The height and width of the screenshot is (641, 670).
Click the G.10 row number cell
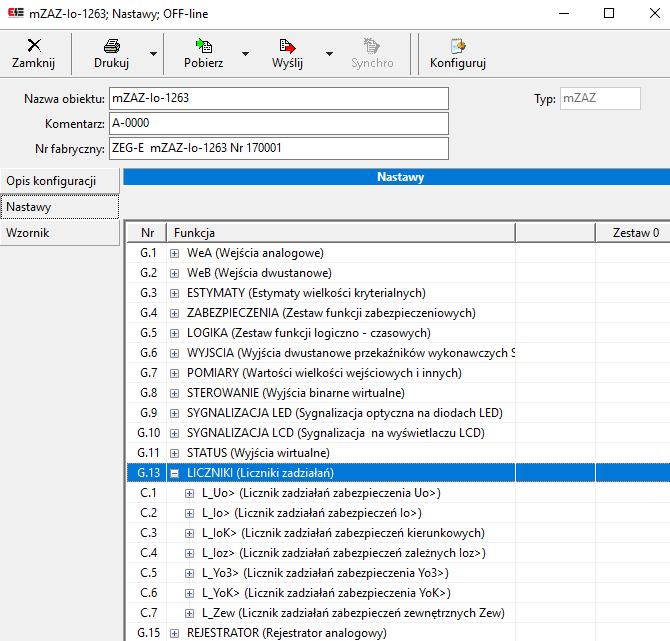point(148,433)
